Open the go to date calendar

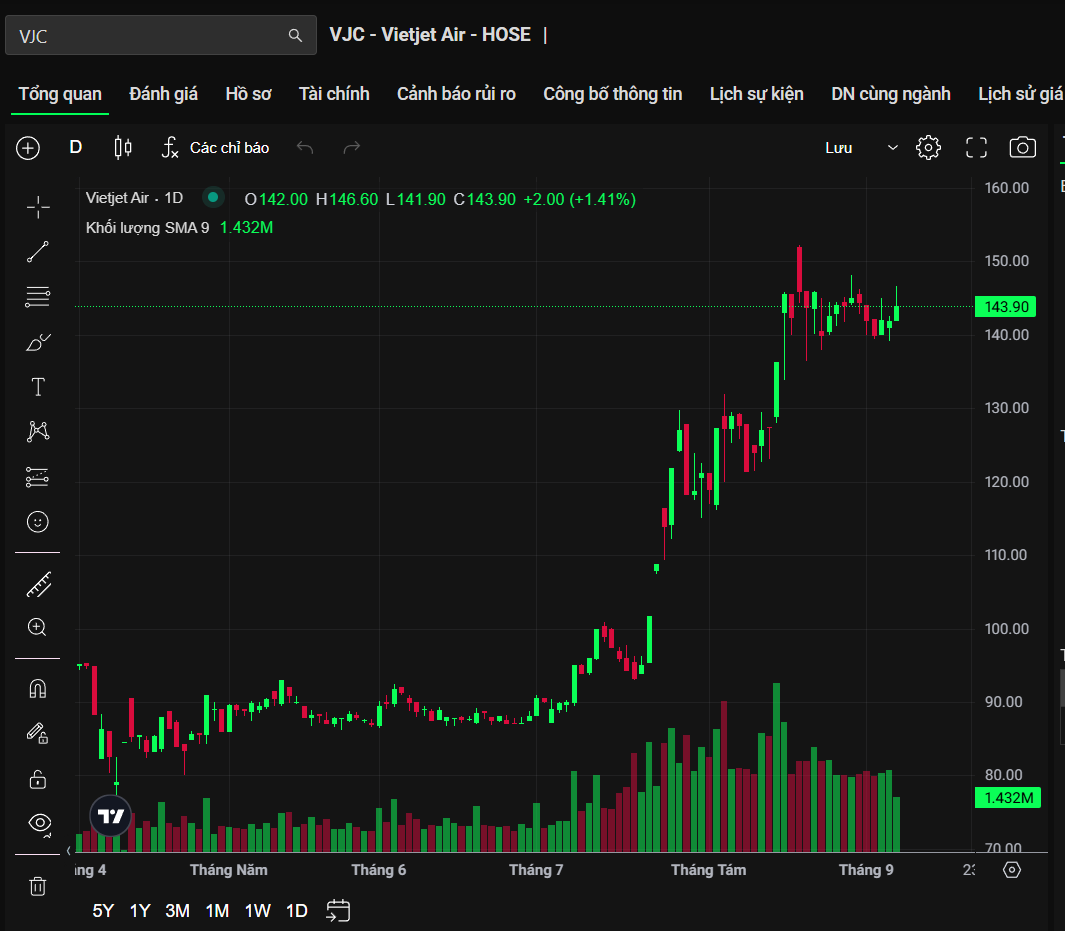click(338, 911)
